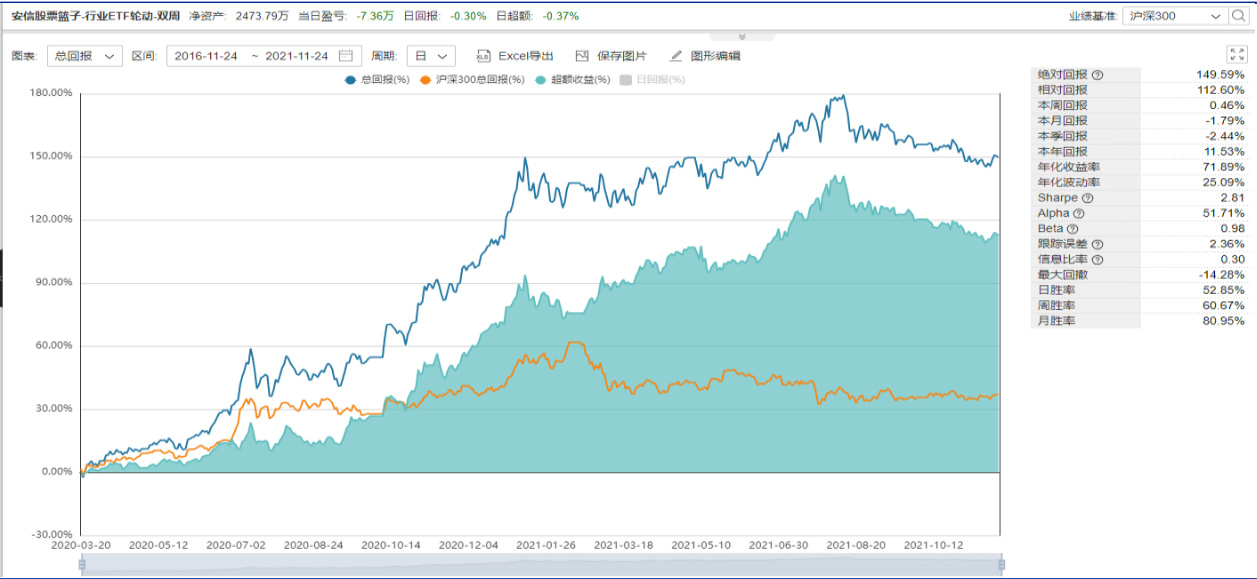Screen dimensions: 1257x579
Task: Expand chart to fullscreen view
Action: pos(1236,56)
